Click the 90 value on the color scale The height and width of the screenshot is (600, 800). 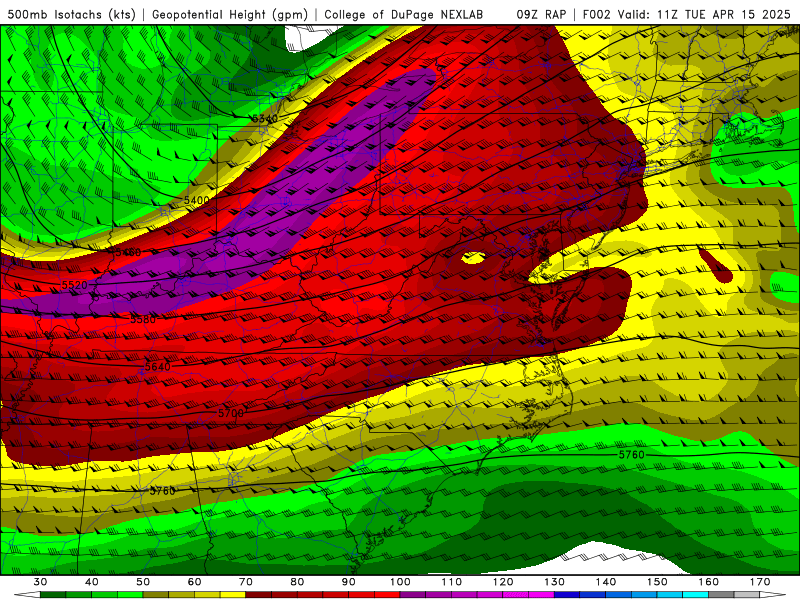349,582
